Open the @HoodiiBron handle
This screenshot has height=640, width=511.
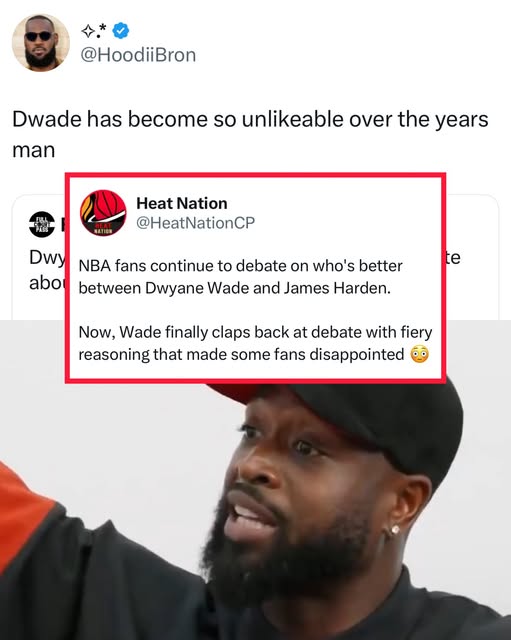pos(138,55)
